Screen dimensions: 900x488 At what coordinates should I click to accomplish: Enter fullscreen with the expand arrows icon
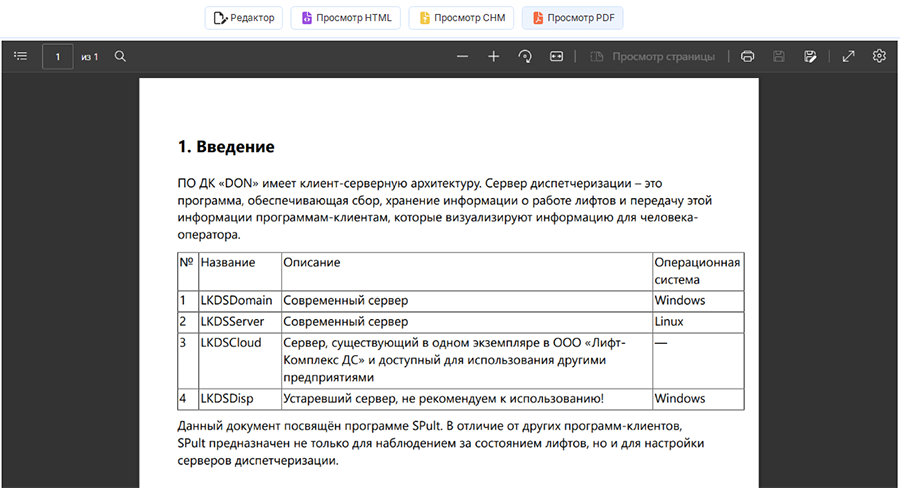(x=848, y=56)
